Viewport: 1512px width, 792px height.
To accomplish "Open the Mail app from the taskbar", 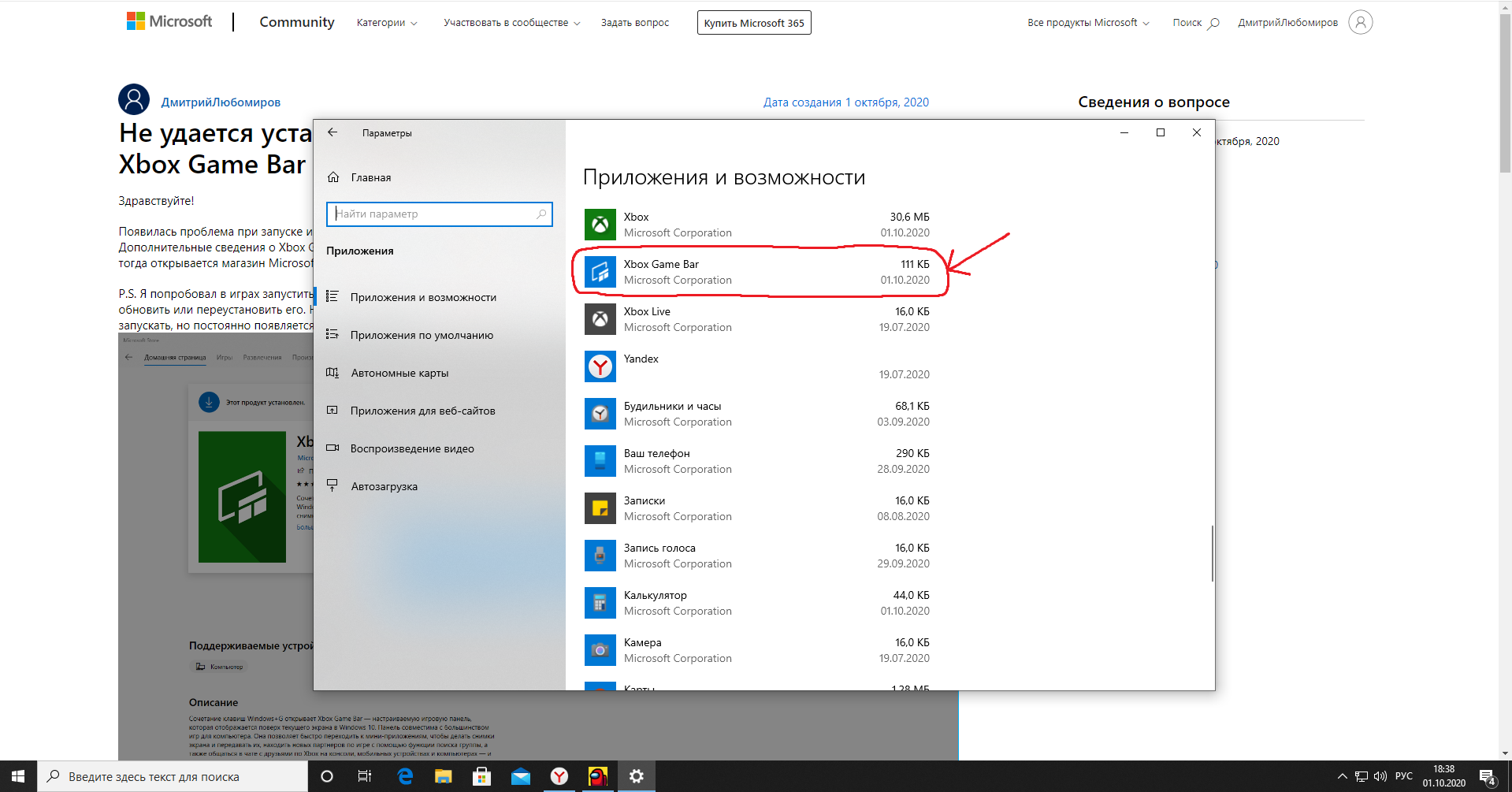I will click(520, 776).
